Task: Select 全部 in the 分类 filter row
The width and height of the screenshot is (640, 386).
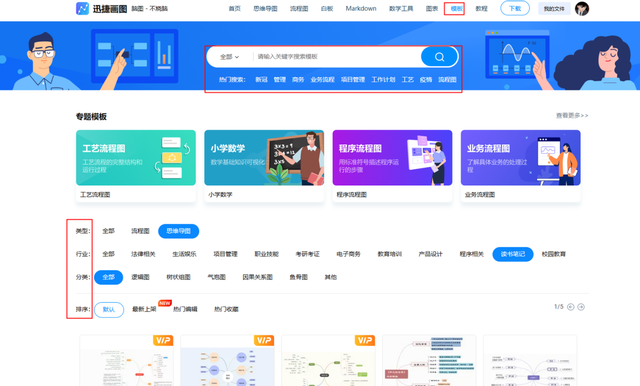Action: tap(109, 277)
